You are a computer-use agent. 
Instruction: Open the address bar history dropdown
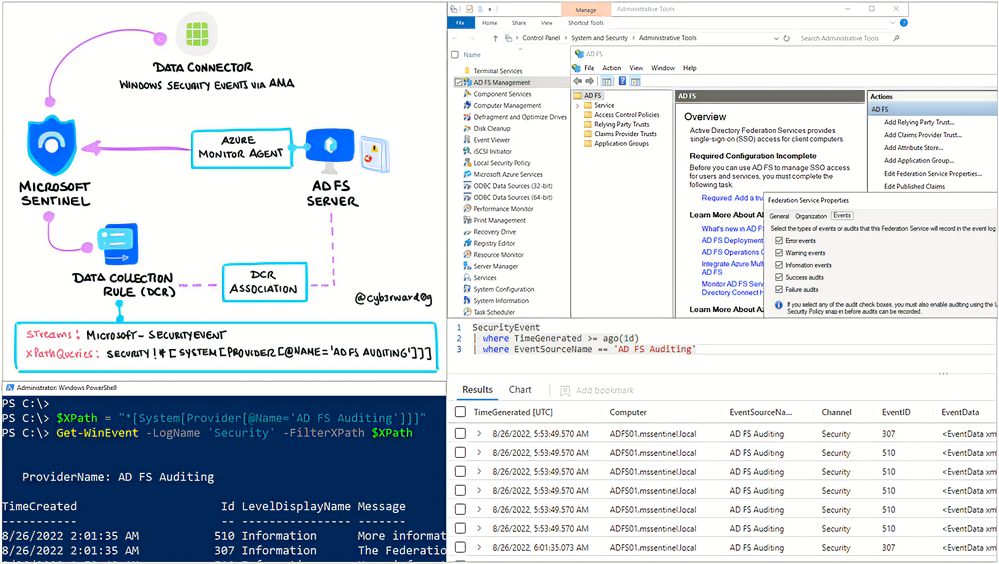(774, 38)
